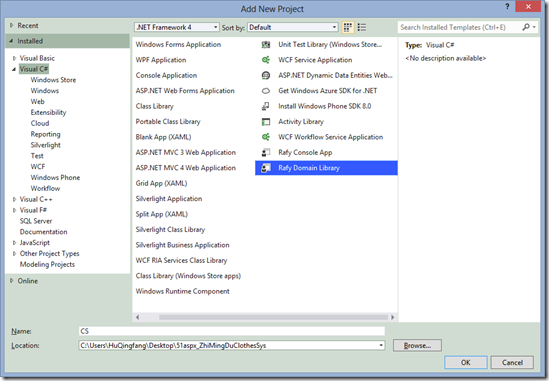The height and width of the screenshot is (381, 549).
Task: Select the Silverlight category
Action: click(x=46, y=145)
